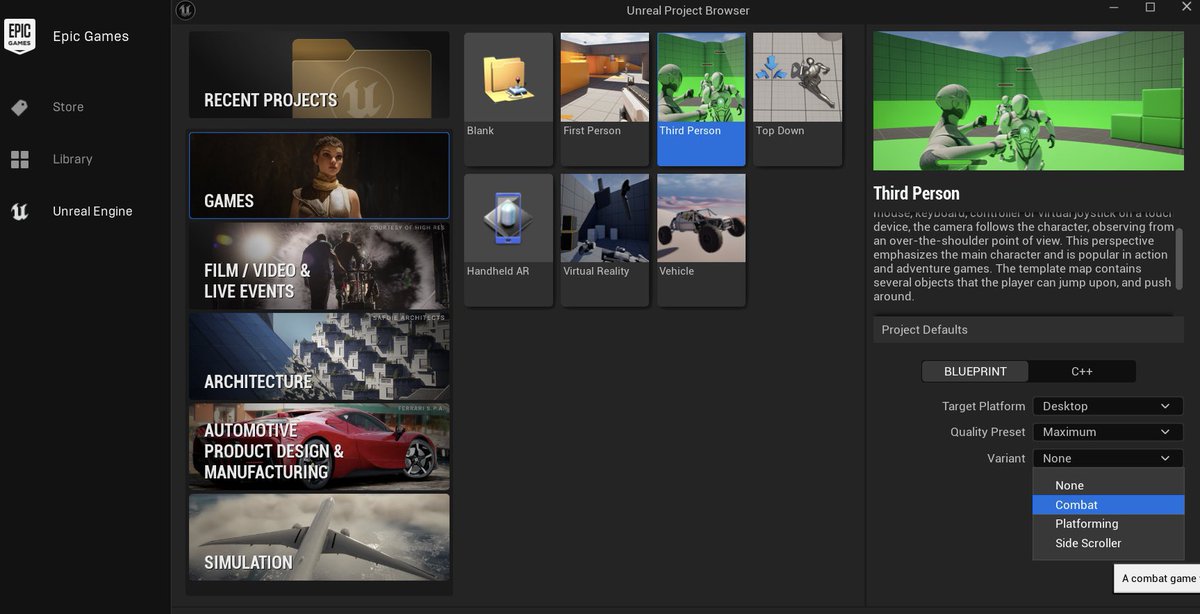Open Recent Projects category
This screenshot has width=1200, height=614.
point(319,75)
